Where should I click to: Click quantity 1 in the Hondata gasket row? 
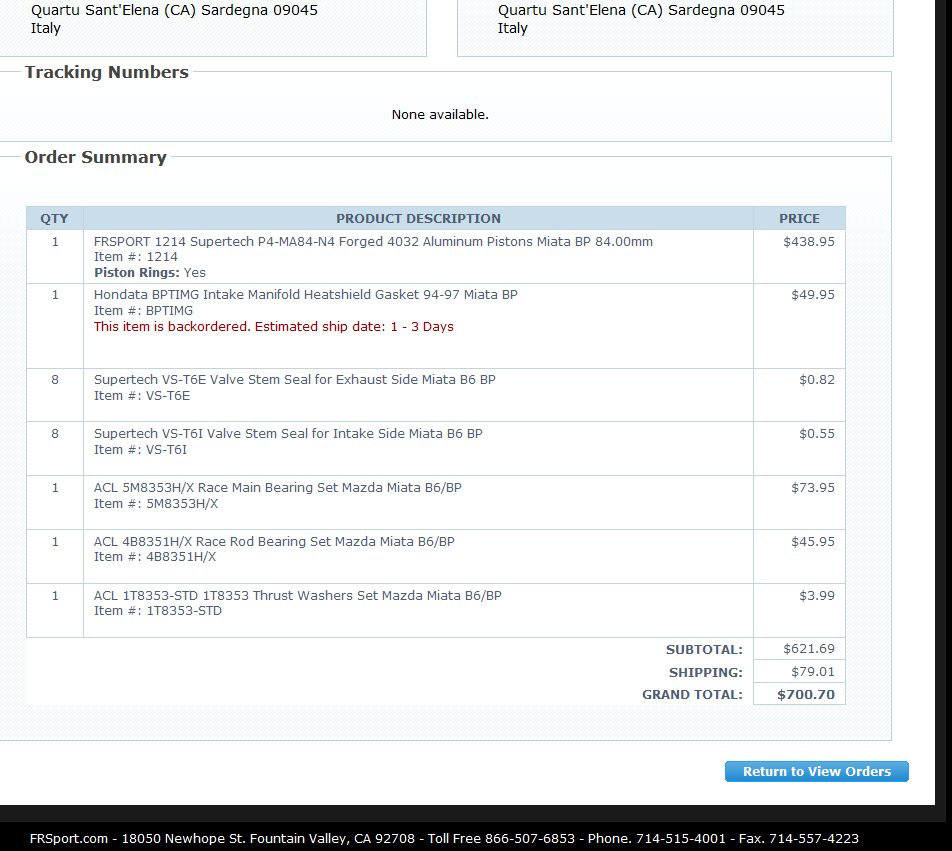pyautogui.click(x=55, y=295)
